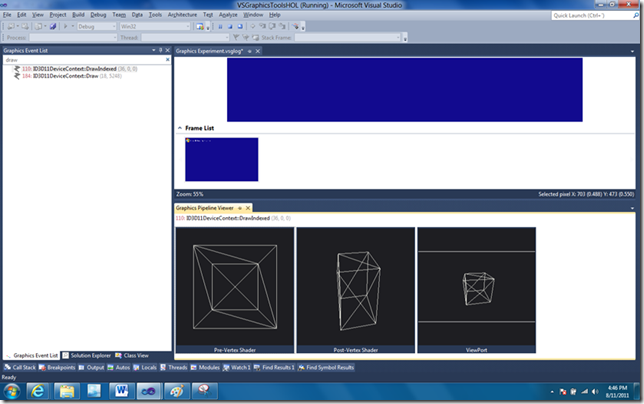Switch to the Solution Explorer tab
This screenshot has width=644, height=404.
87,356
